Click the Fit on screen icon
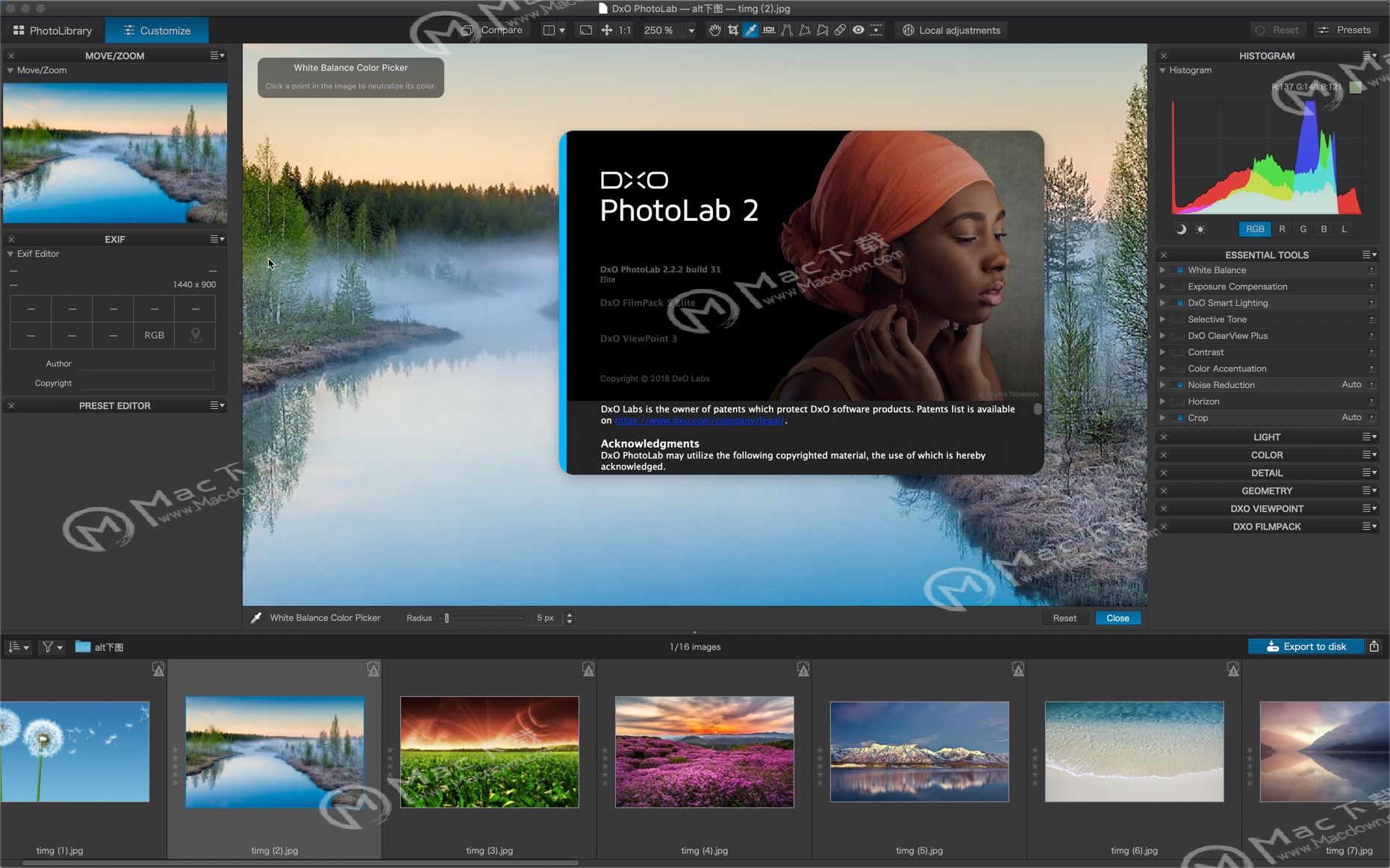1390x868 pixels. click(586, 30)
